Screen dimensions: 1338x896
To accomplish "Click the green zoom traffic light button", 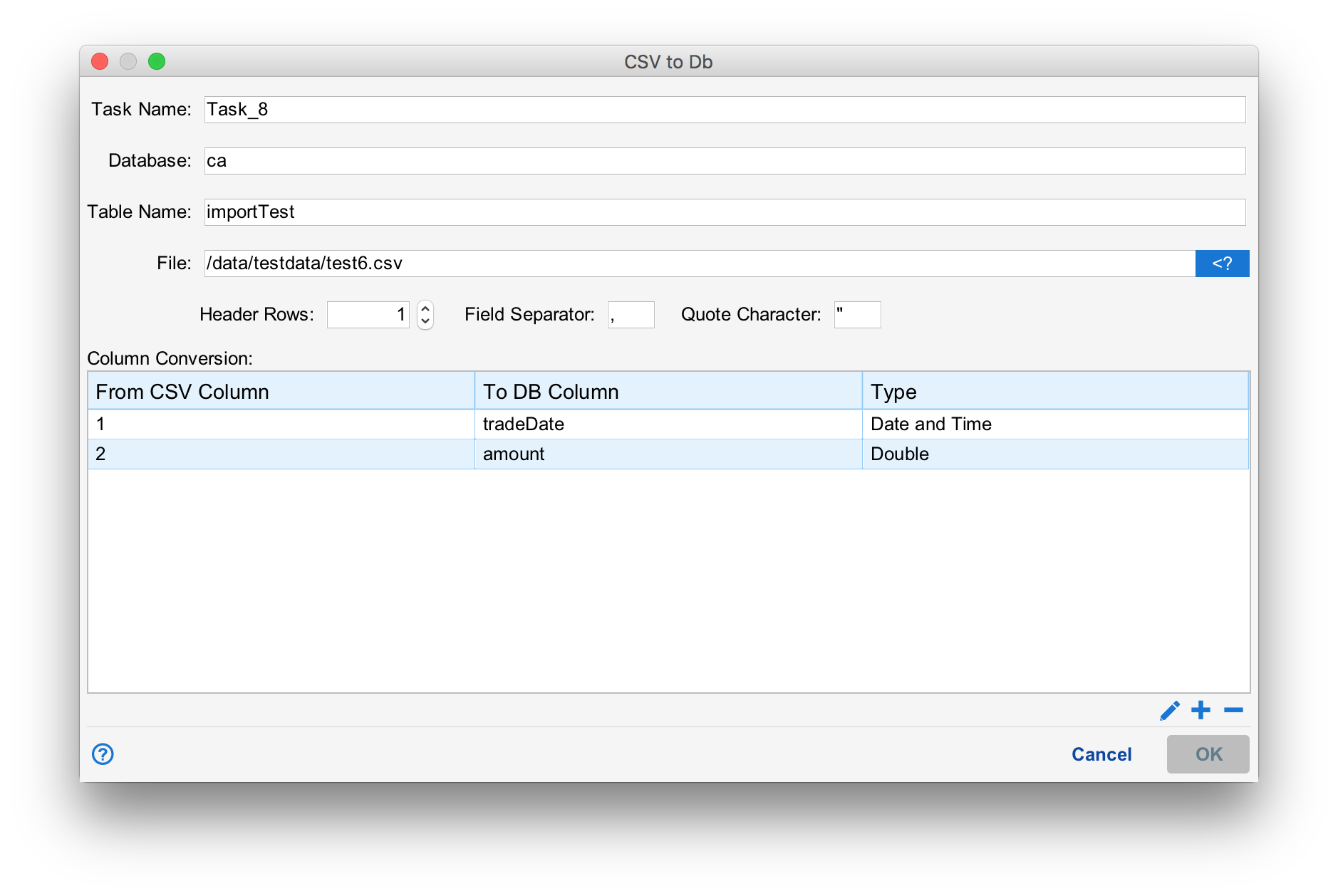I will pyautogui.click(x=157, y=61).
